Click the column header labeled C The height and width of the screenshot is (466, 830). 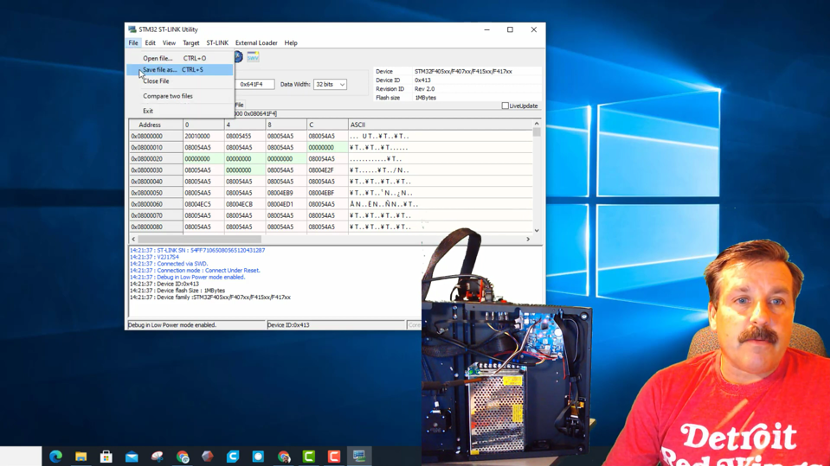point(327,125)
